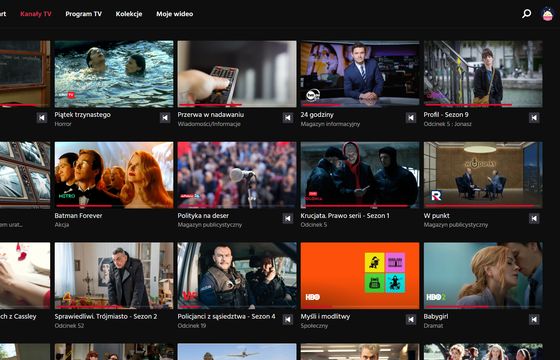Click the Horror genre label
This screenshot has width=560, height=360.
point(63,124)
